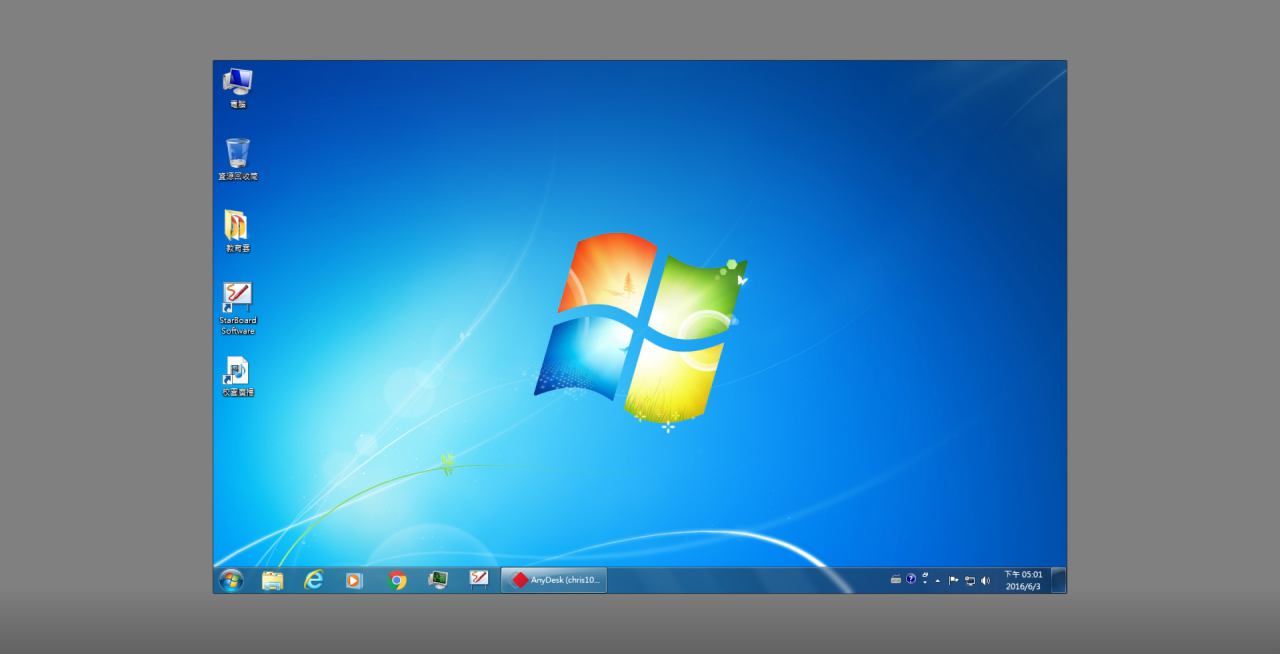The width and height of the screenshot is (1280, 654).
Task: Select the StarBoard Software desktop shortcut
Action: (x=237, y=308)
